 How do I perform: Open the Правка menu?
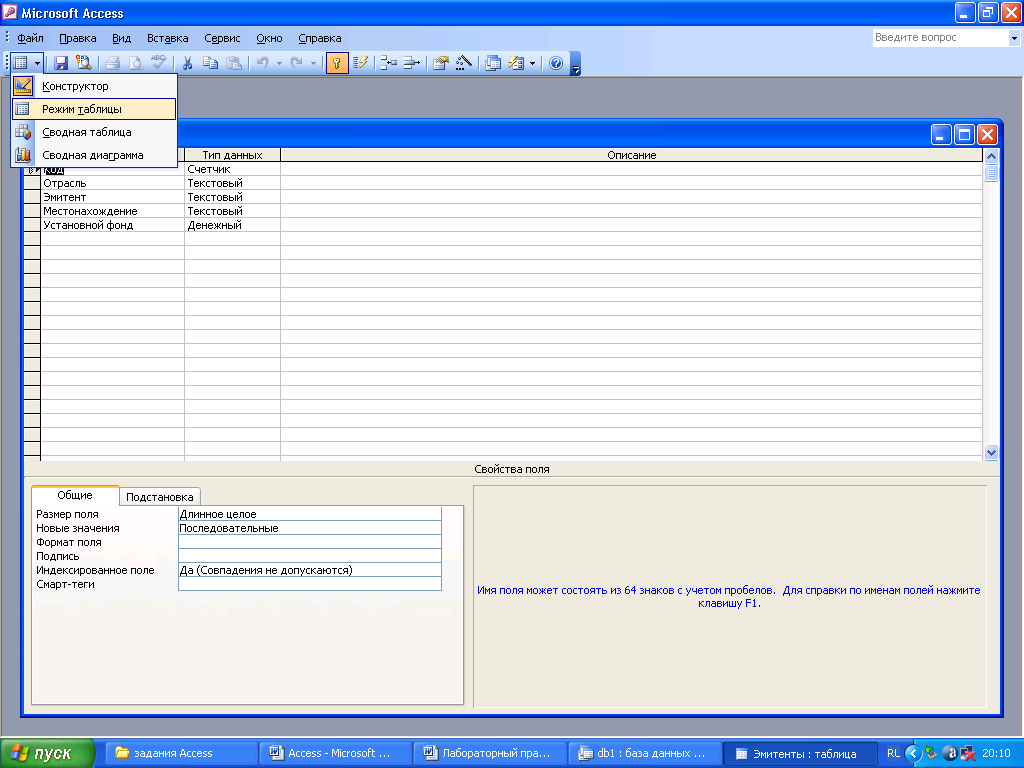78,38
